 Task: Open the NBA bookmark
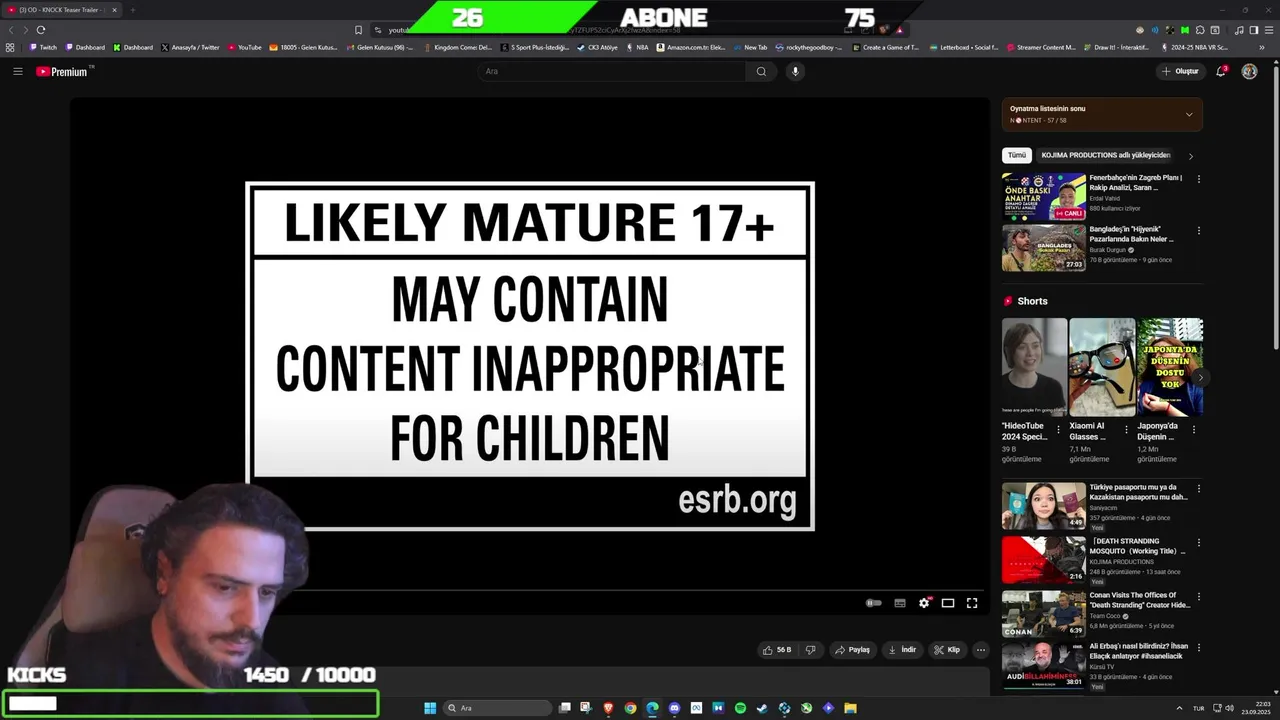coord(637,47)
